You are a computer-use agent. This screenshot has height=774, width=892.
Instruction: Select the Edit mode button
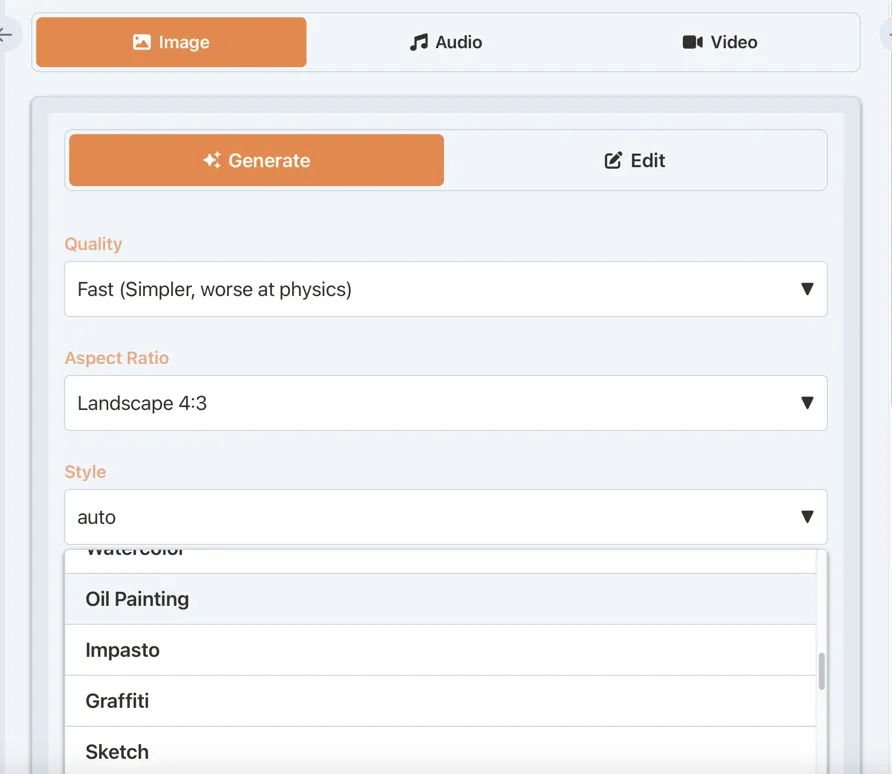click(x=635, y=160)
